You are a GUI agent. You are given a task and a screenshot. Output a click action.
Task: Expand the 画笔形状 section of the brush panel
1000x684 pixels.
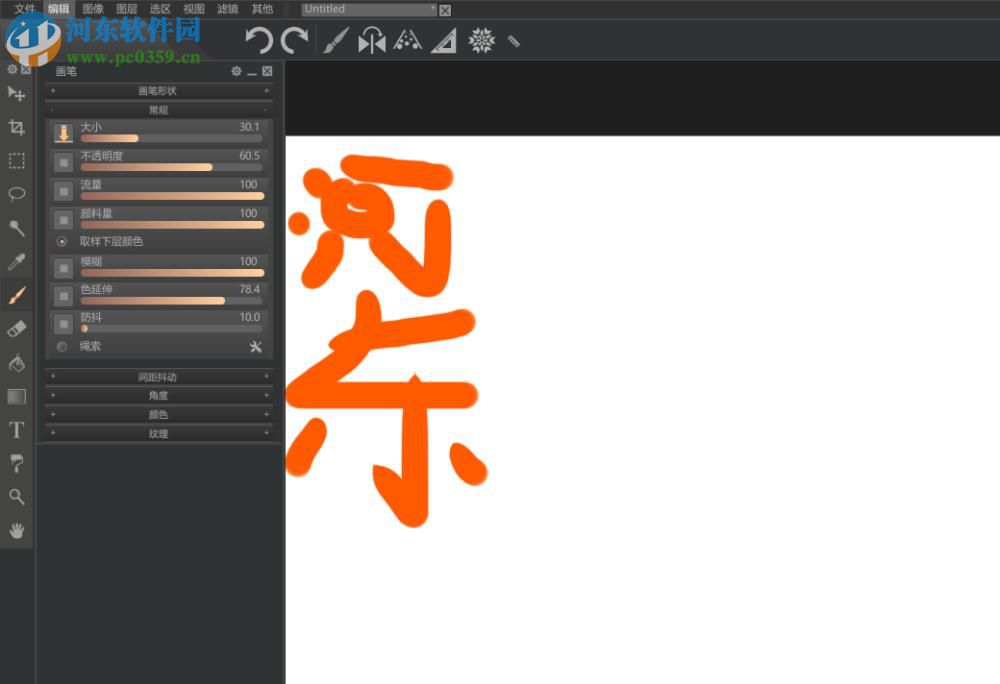[158, 90]
